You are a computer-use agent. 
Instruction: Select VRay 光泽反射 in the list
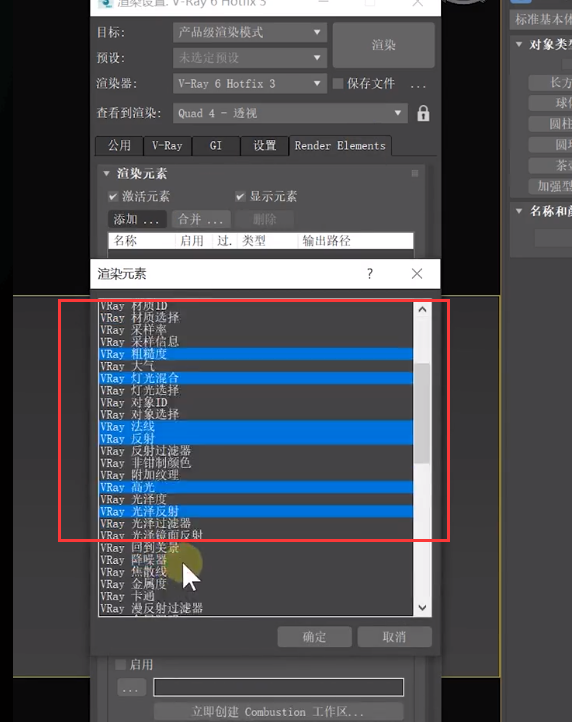256,512
